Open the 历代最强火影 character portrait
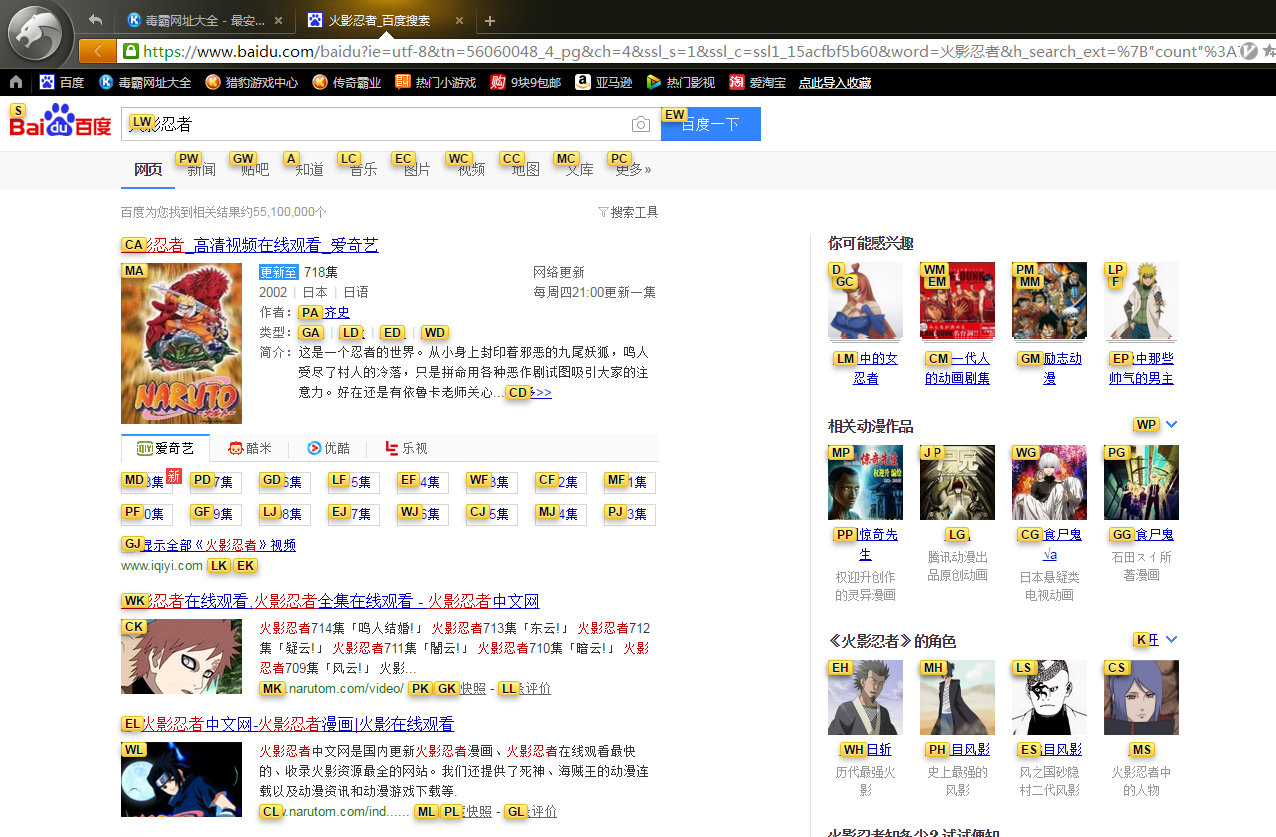This screenshot has height=837, width=1276. [865, 698]
